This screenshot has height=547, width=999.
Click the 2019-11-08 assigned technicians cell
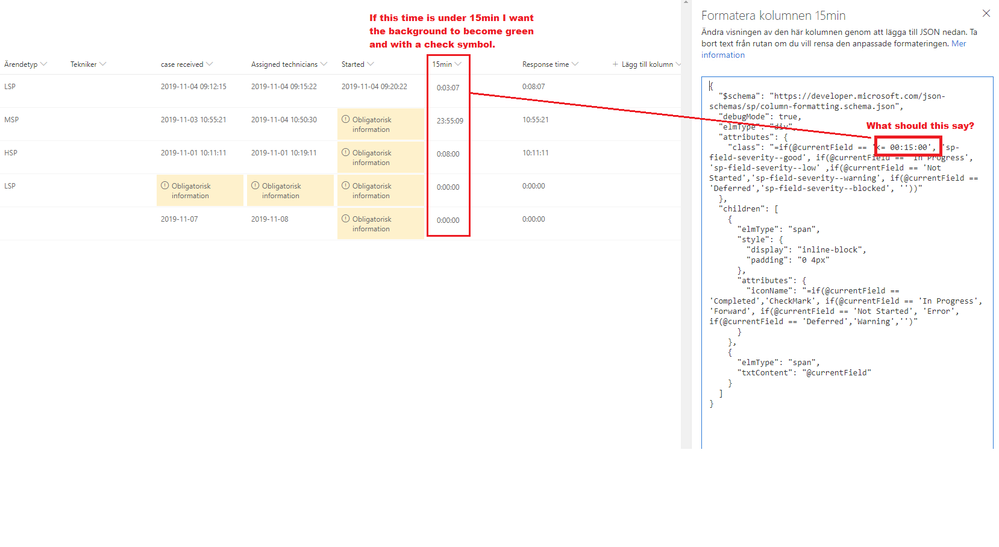270,219
